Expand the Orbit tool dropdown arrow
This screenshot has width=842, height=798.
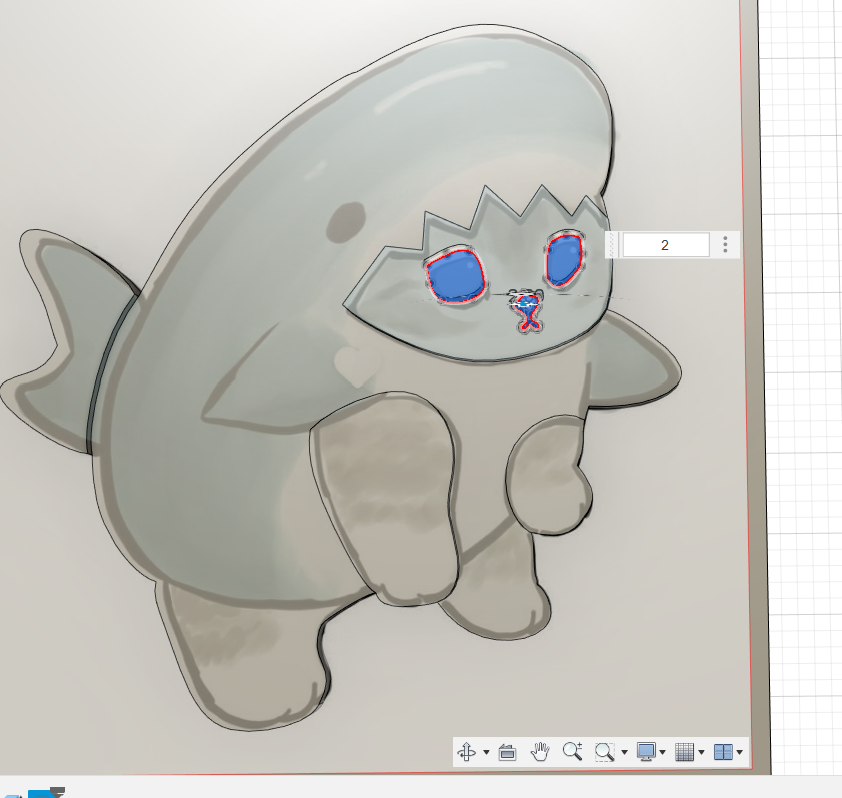click(x=486, y=751)
